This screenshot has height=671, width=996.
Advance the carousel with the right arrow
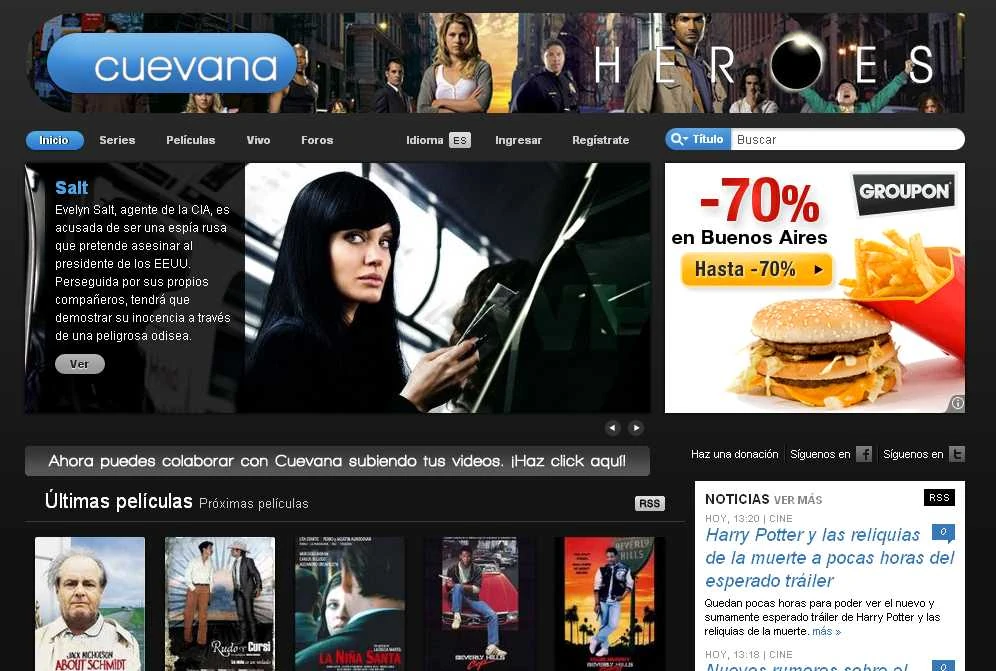pyautogui.click(x=636, y=427)
